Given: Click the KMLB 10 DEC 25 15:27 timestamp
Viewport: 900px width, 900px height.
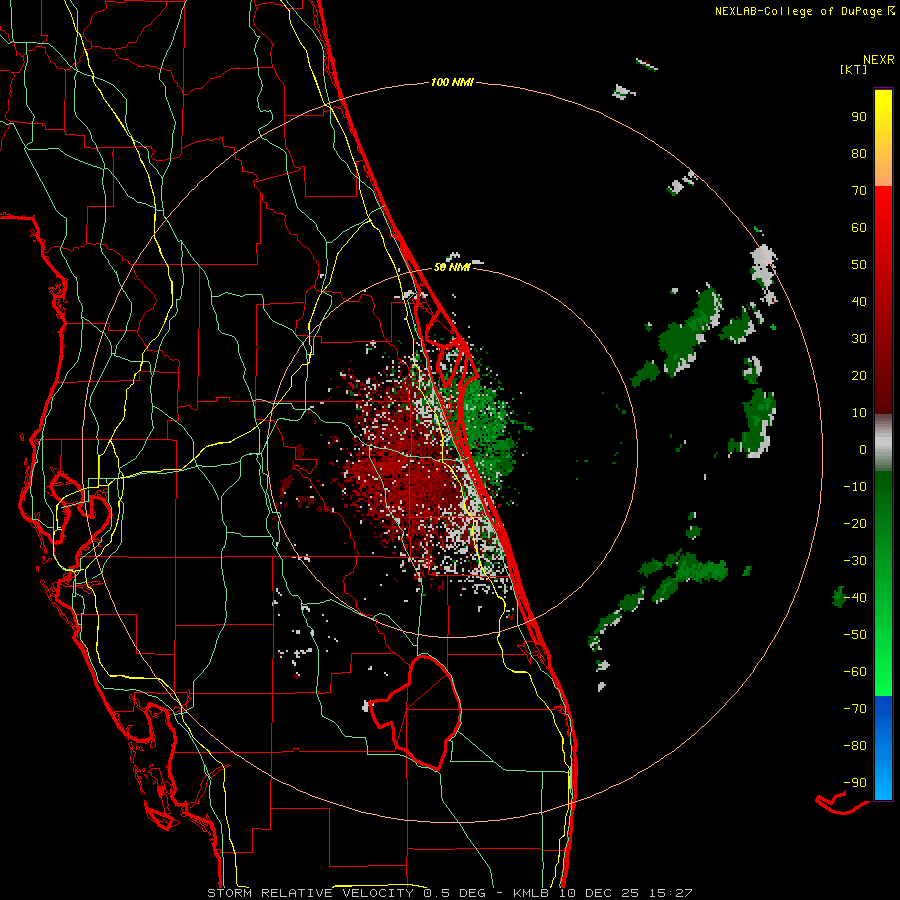Looking at the screenshot, I should [601, 893].
